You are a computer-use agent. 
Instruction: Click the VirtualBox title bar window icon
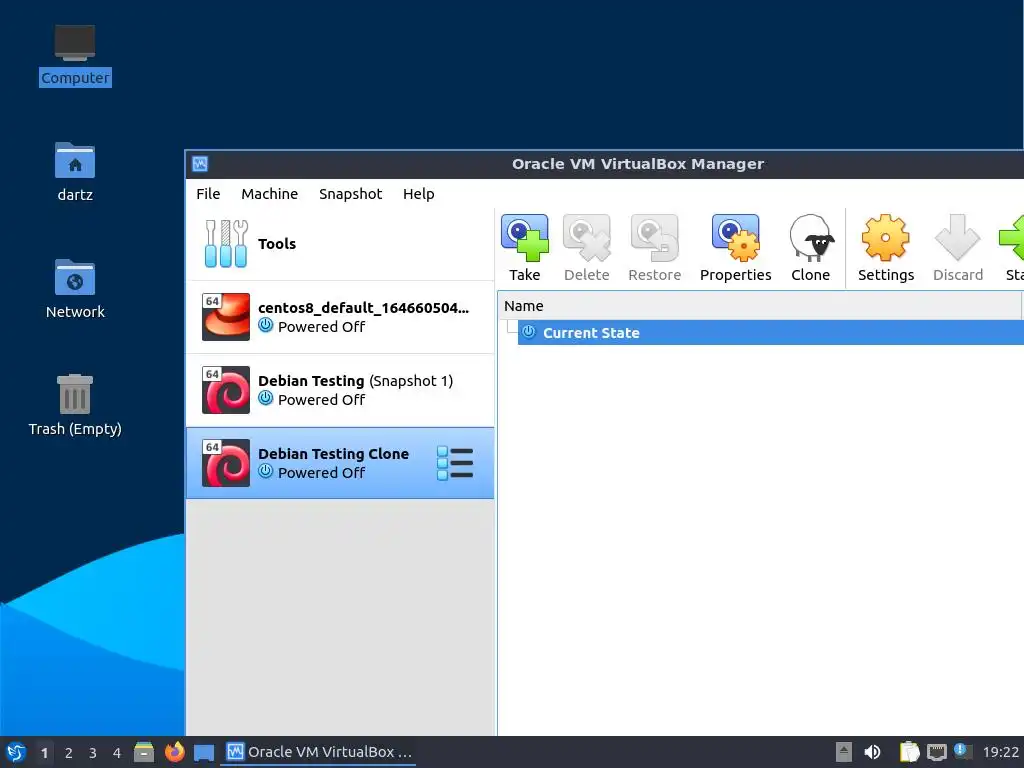click(200, 164)
